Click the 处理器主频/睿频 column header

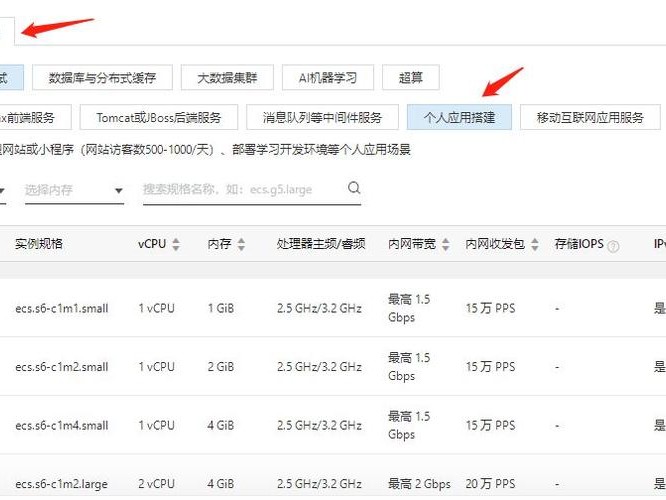pyautogui.click(x=321, y=244)
